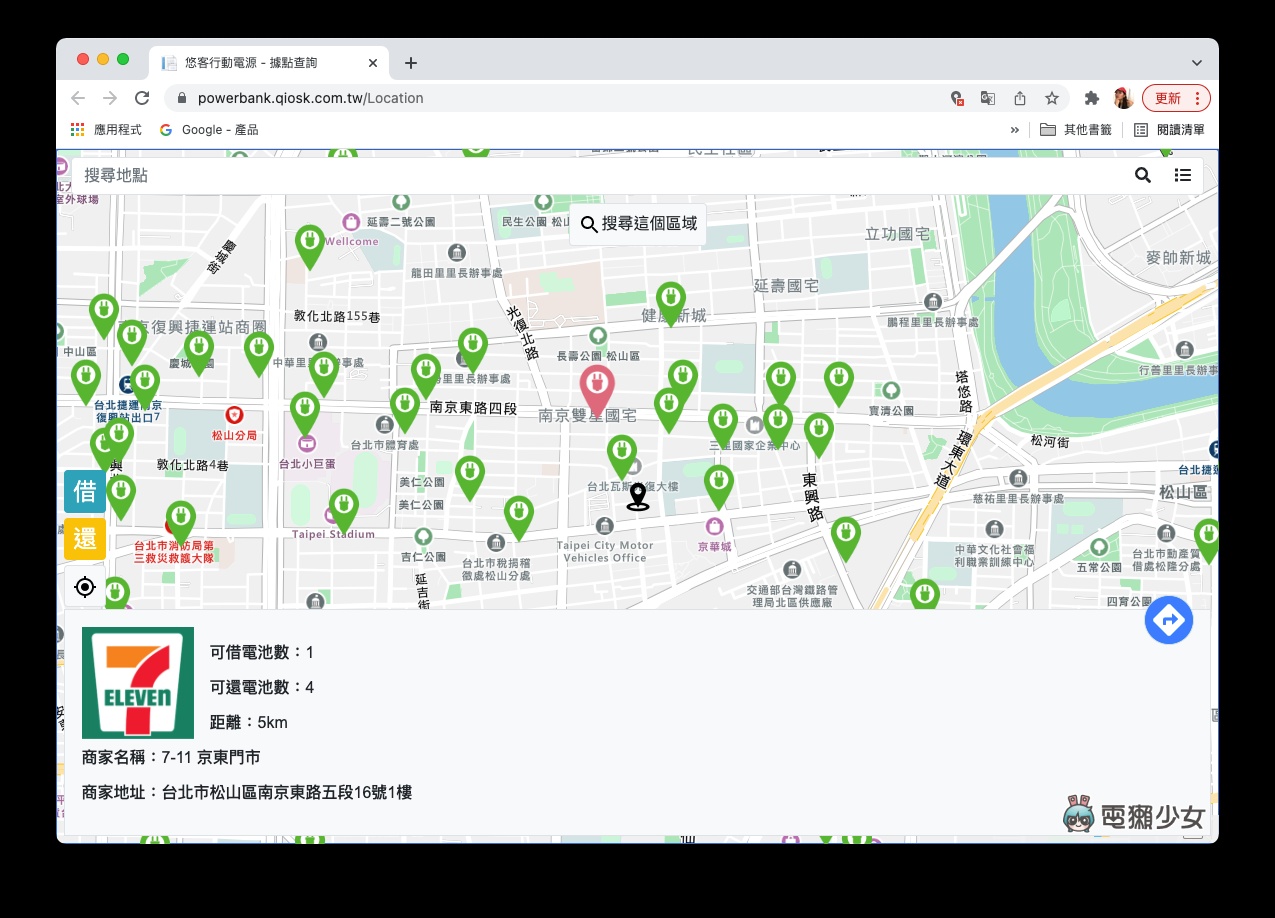1275x918 pixels.
Task: Toggle the 借 borrow filter
Action: tap(85, 491)
